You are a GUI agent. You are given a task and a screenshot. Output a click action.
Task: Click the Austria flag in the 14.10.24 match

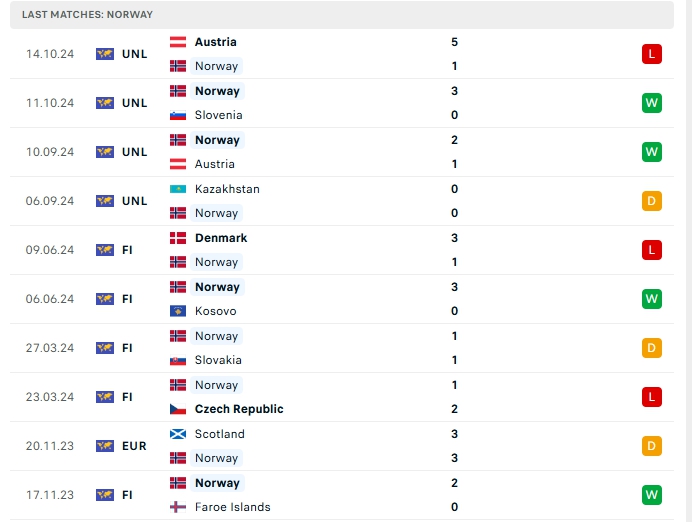[x=178, y=42]
